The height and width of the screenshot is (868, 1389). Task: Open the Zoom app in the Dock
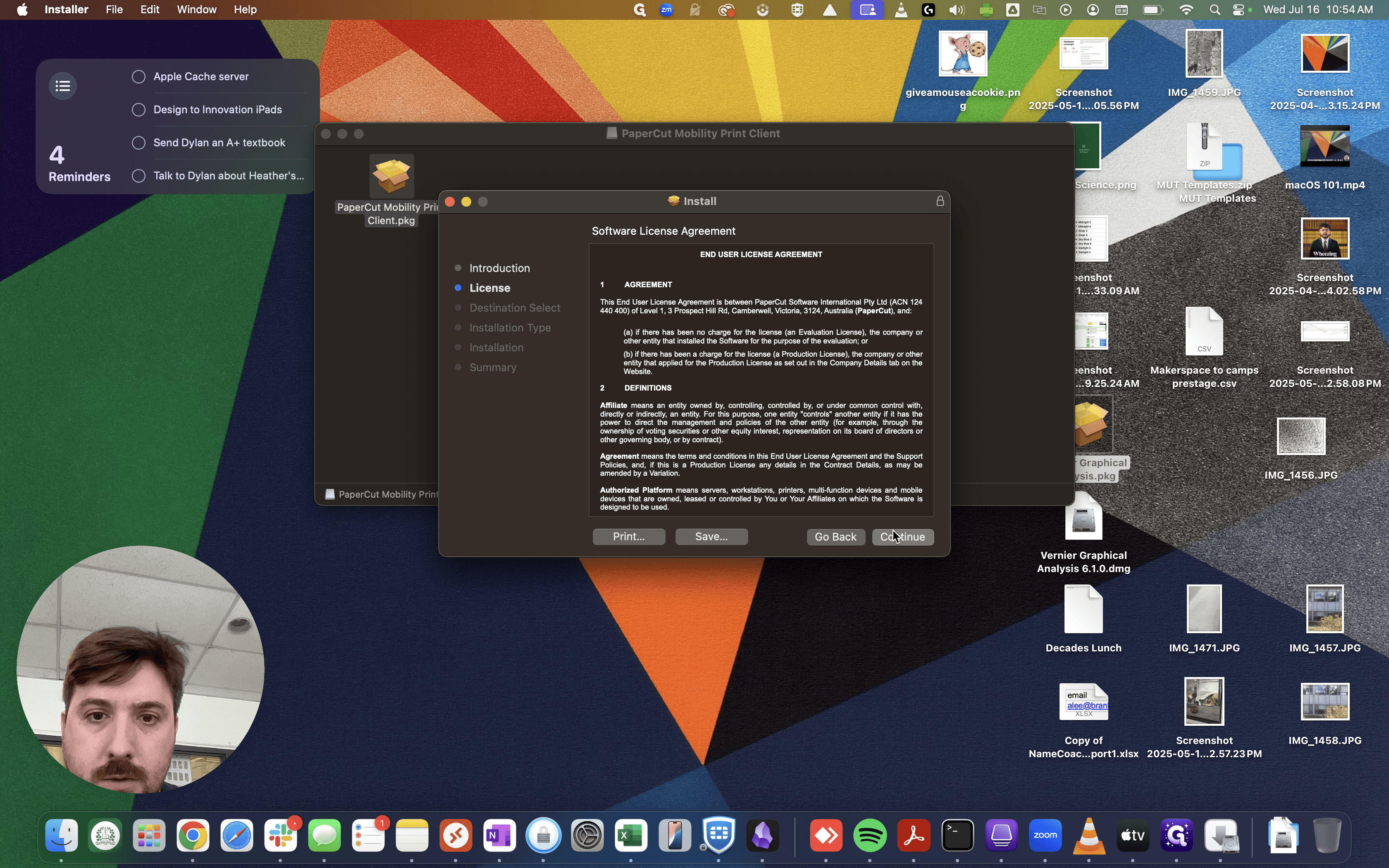(x=1046, y=835)
